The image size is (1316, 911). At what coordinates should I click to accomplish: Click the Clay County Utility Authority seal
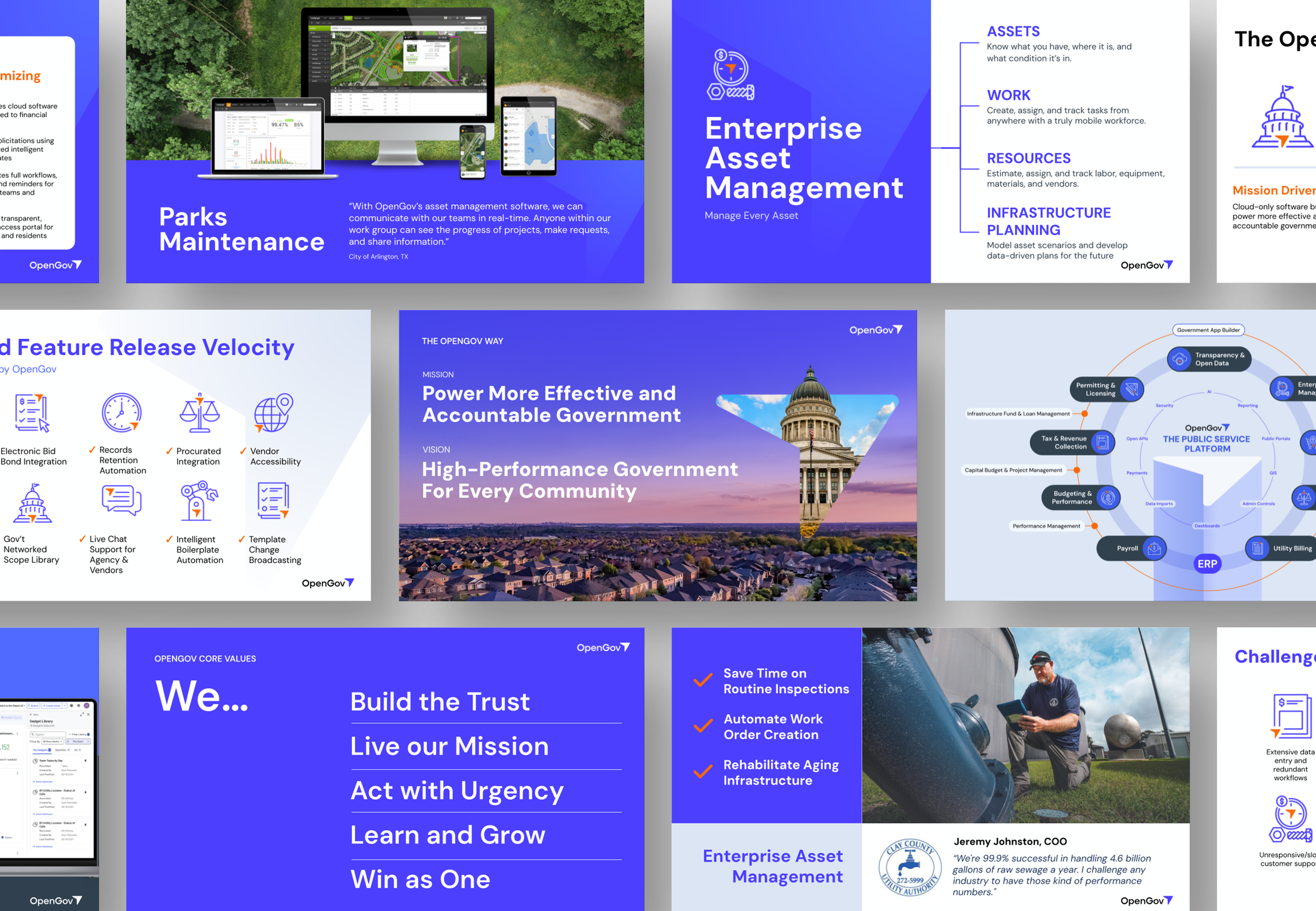pyautogui.click(x=910, y=868)
